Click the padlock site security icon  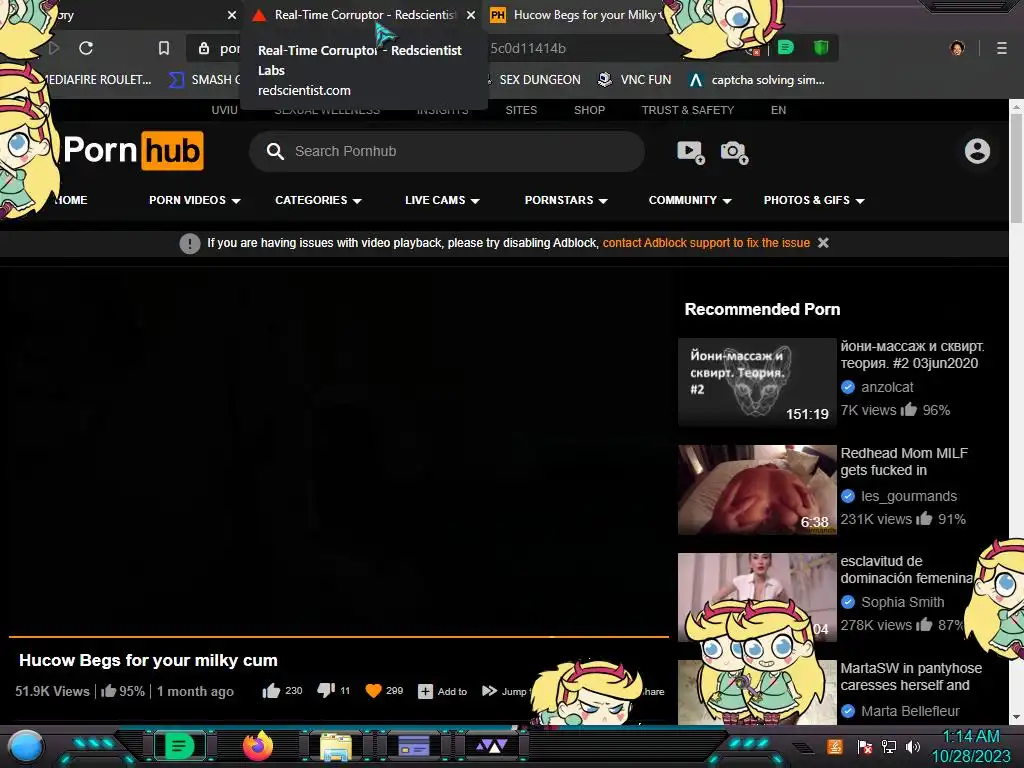(x=204, y=48)
